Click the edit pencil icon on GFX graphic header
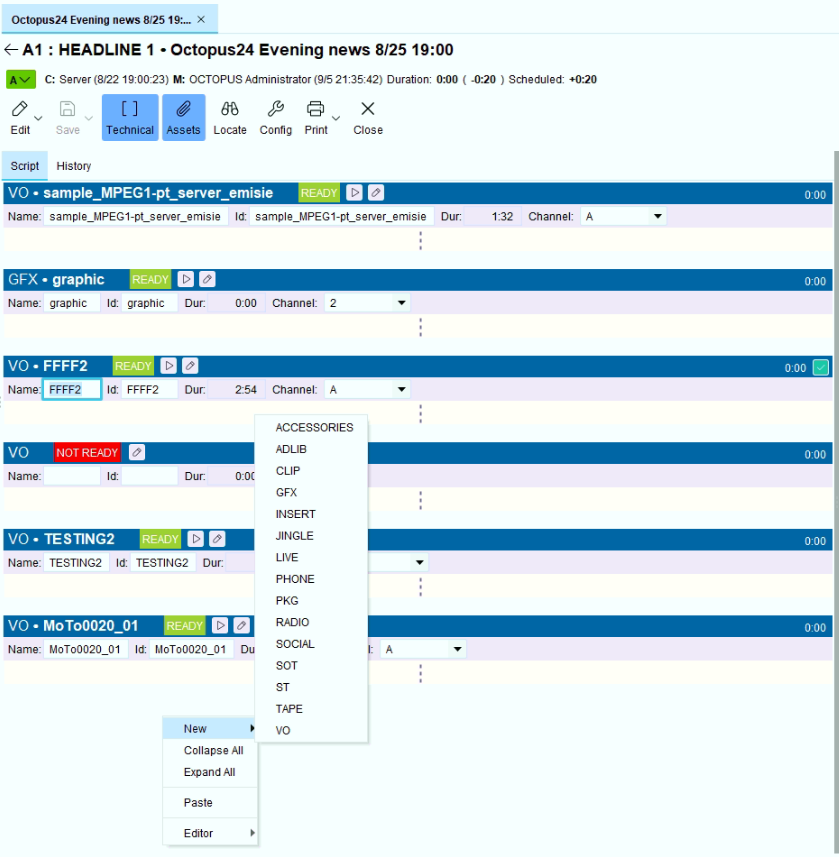The image size is (839, 857). point(207,279)
